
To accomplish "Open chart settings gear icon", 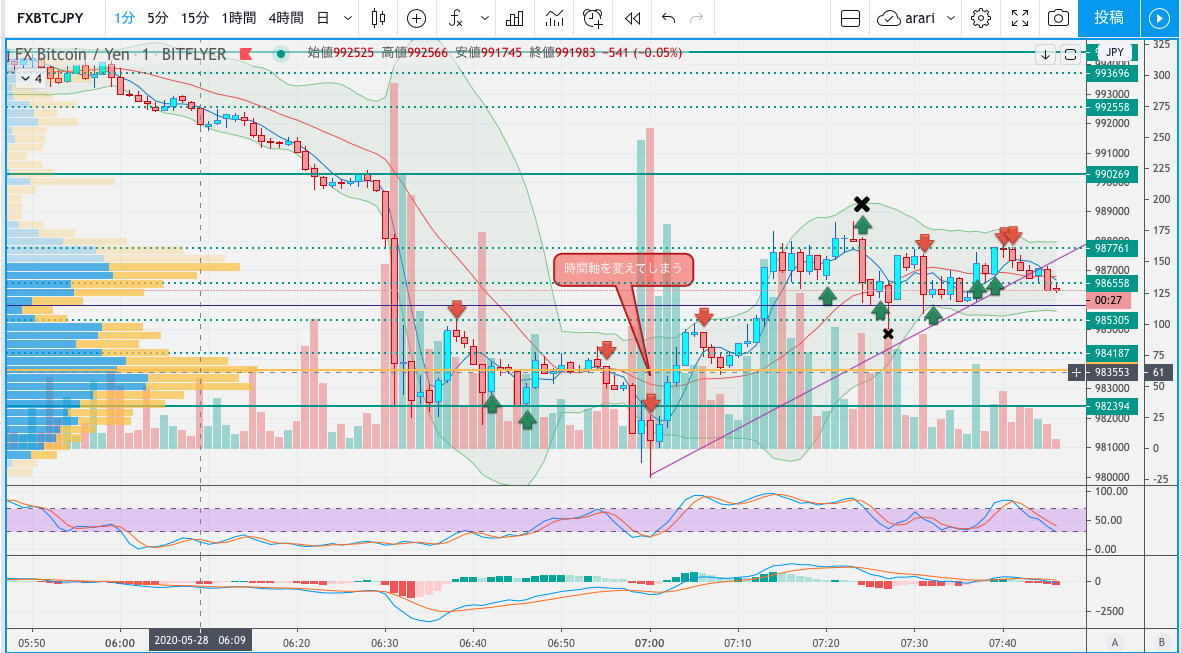I will click(x=981, y=18).
